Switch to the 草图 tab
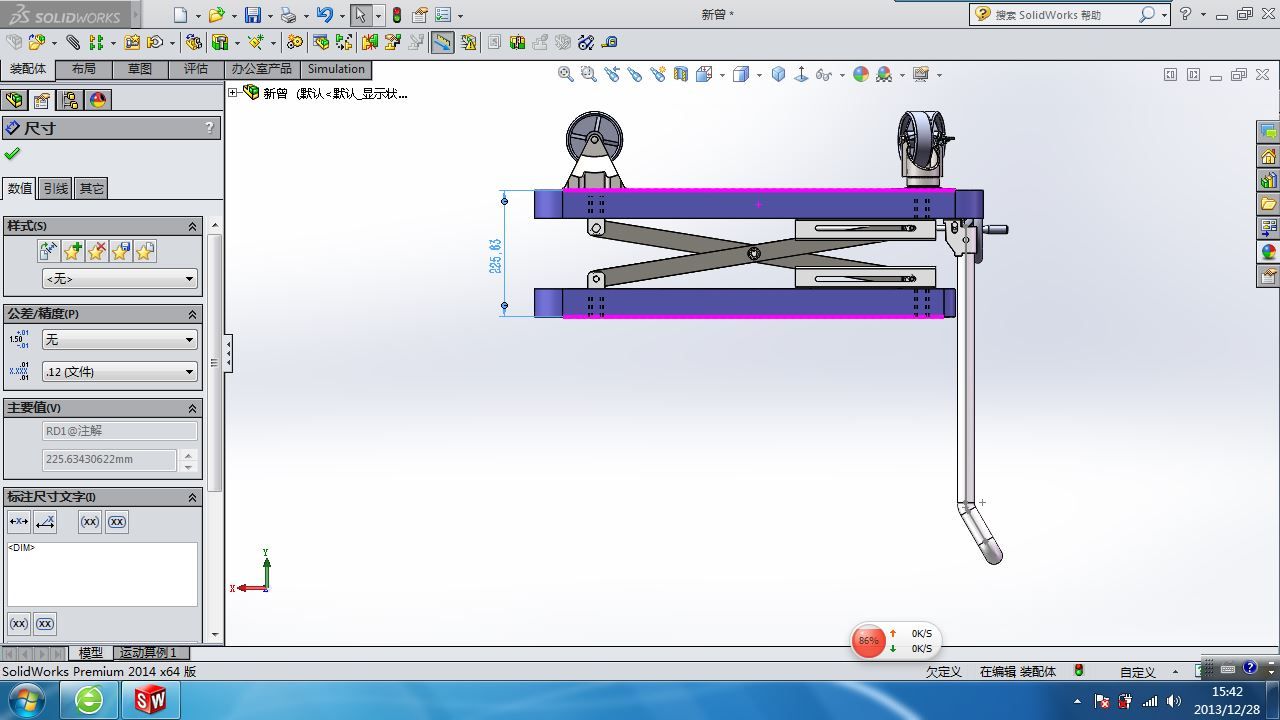 coord(140,69)
